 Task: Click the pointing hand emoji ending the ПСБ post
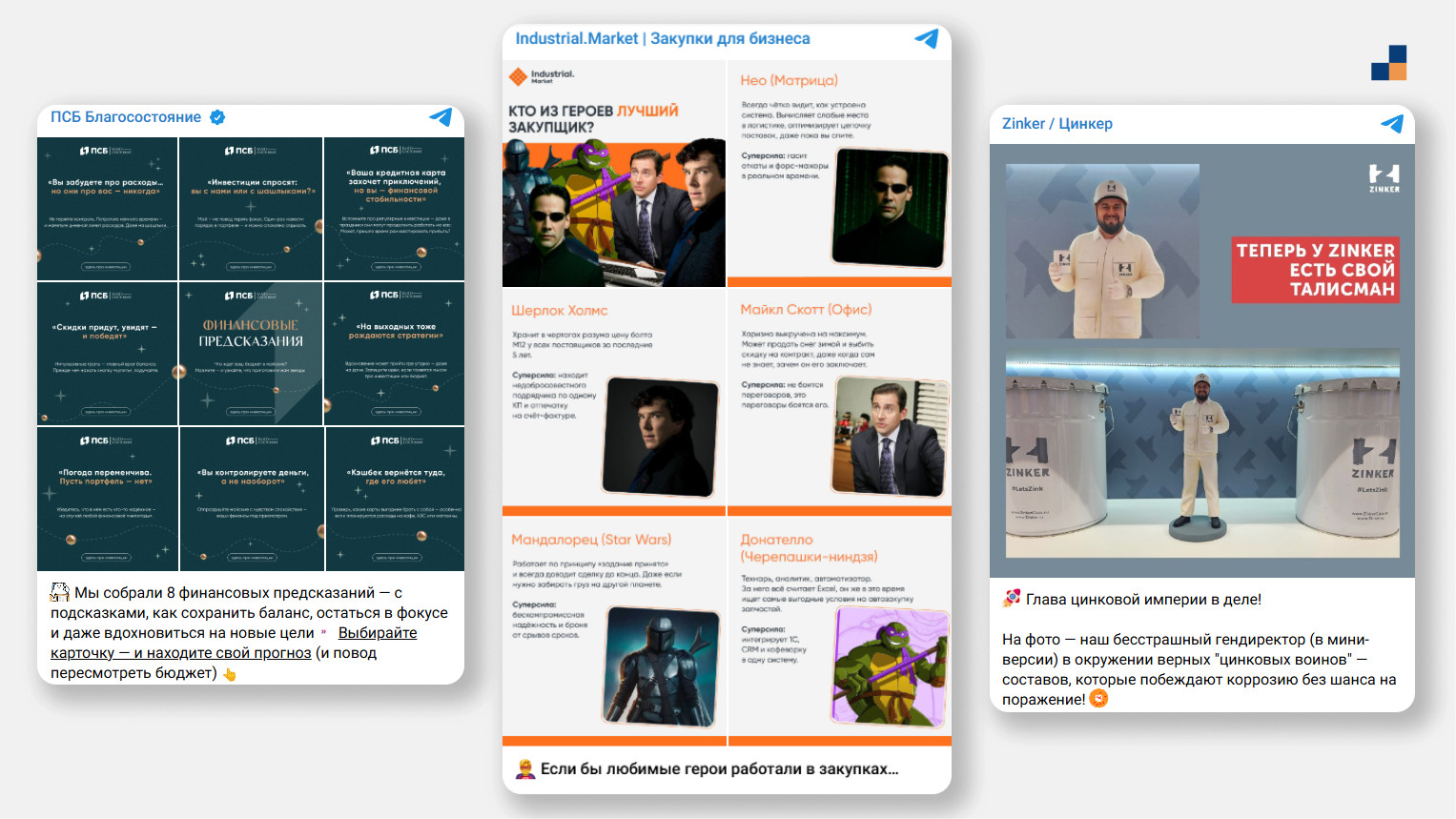point(230,674)
